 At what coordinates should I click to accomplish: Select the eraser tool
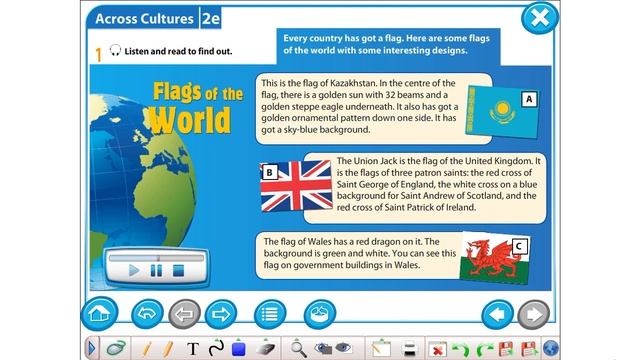265,349
